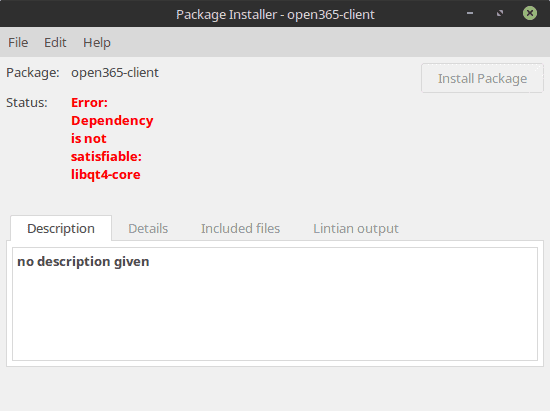Click the blank area of the menu bar

(x=330, y=42)
